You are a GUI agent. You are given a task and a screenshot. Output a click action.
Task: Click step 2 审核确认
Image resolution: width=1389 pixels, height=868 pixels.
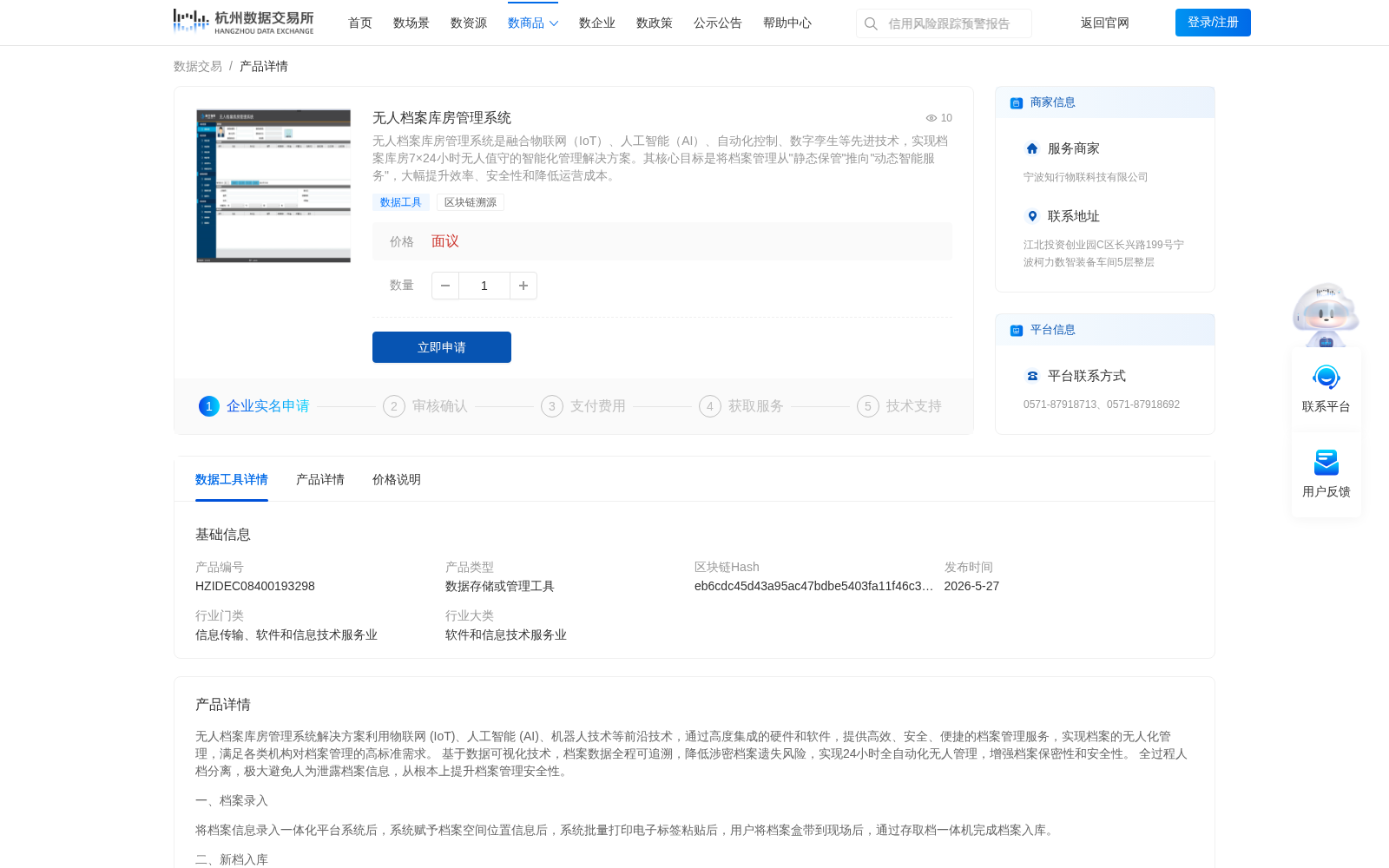click(x=425, y=406)
